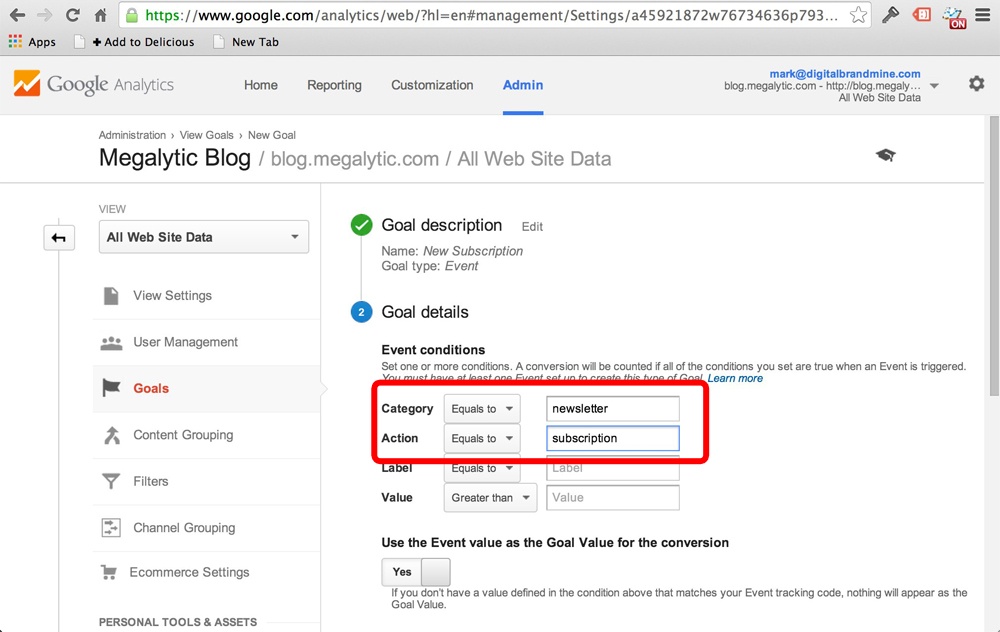
Task: Open Channel Grouping in sidebar
Action: pyautogui.click(x=184, y=528)
